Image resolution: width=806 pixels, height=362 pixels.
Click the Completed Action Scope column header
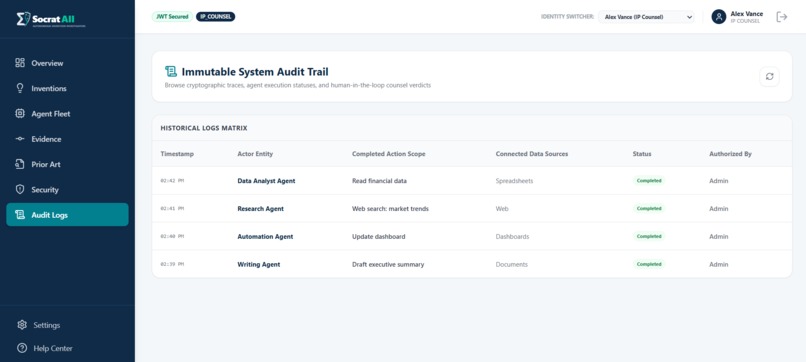click(x=389, y=154)
